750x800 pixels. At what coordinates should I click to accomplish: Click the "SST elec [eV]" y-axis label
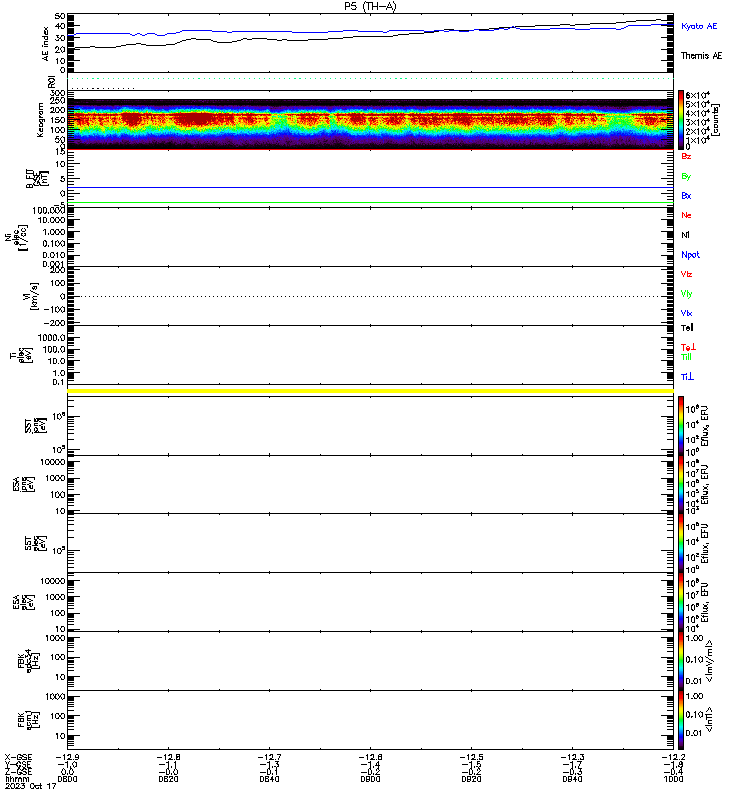point(35,543)
